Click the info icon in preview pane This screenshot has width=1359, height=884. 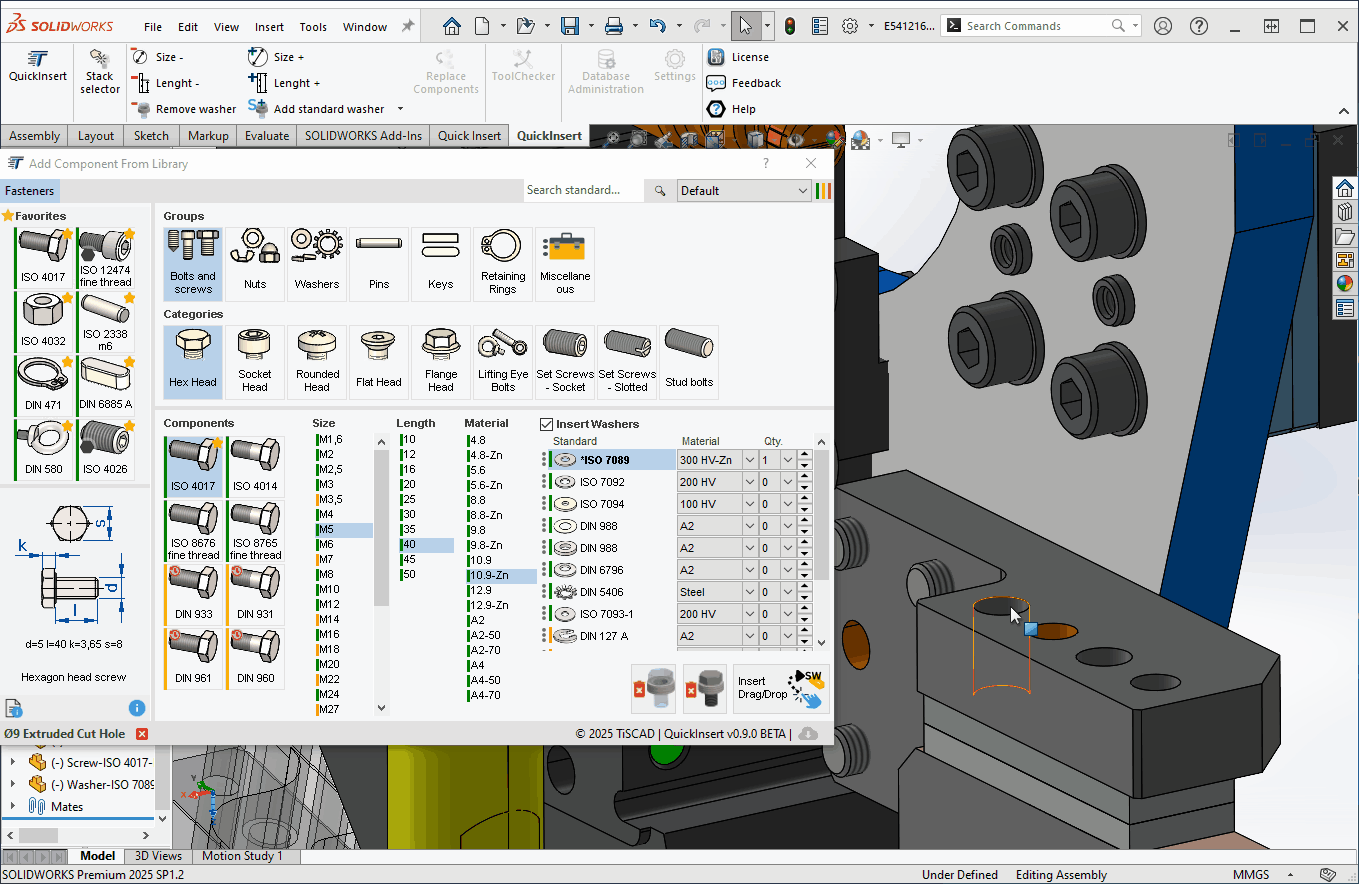(138, 708)
